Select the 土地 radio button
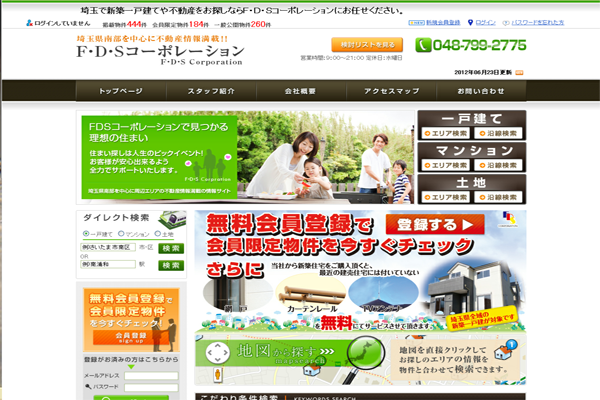This screenshot has height=400, width=600. tap(157, 233)
